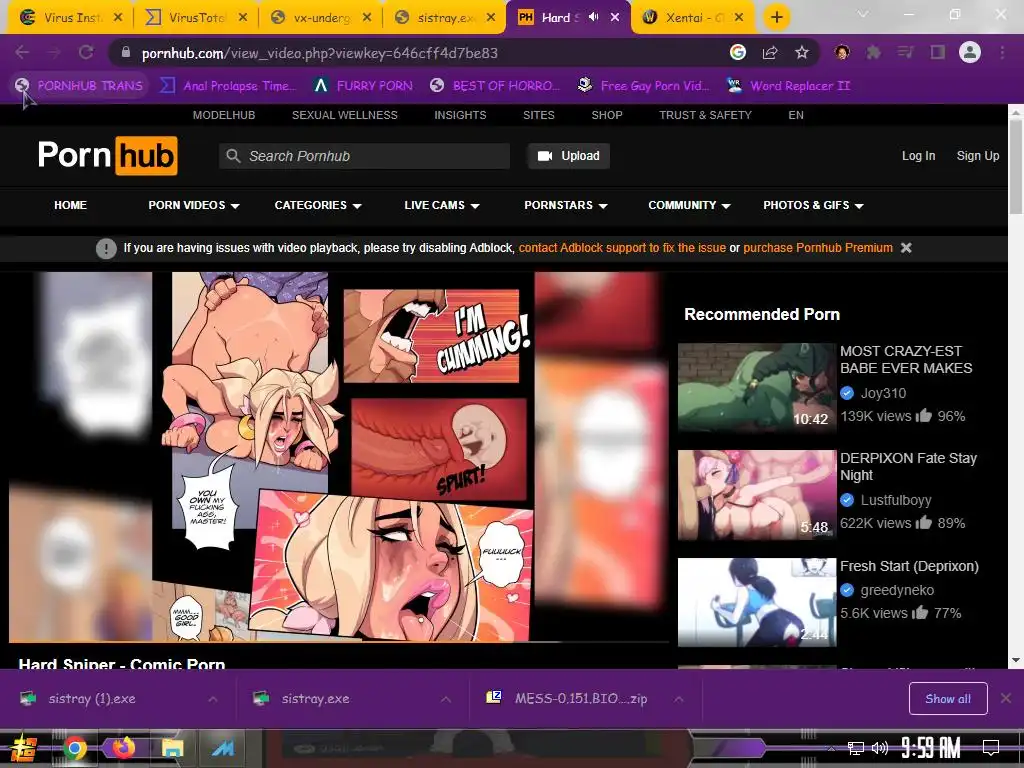This screenshot has height=768, width=1024.
Task: Change language with EN selector
Action: click(795, 115)
